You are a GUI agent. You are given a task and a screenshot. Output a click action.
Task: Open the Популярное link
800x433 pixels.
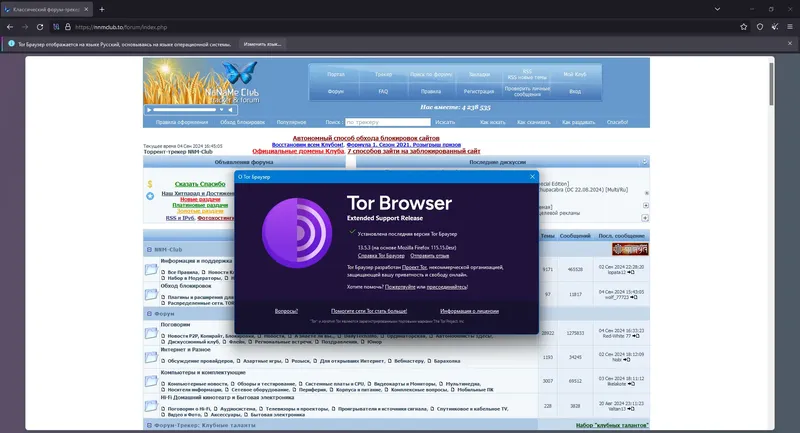tap(291, 122)
